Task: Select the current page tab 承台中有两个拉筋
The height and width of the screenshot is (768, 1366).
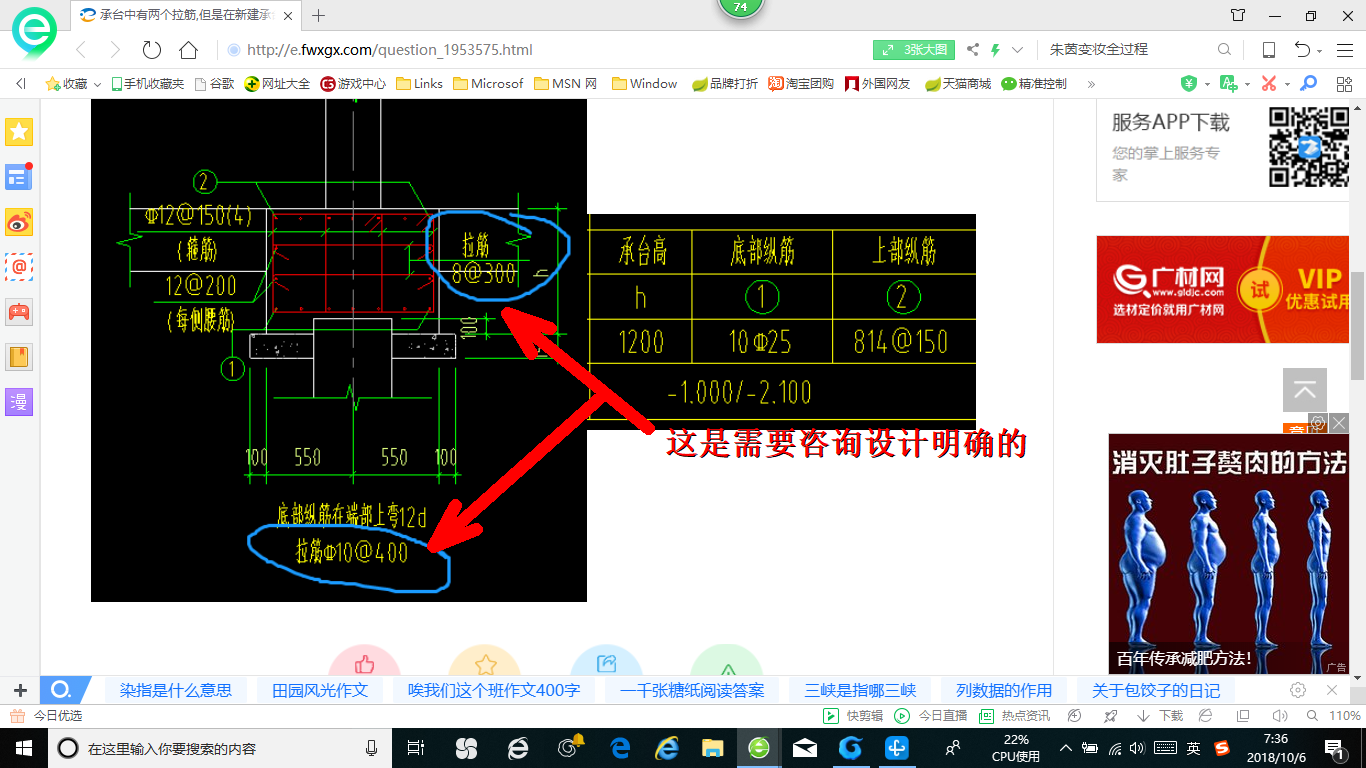Action: click(187, 15)
